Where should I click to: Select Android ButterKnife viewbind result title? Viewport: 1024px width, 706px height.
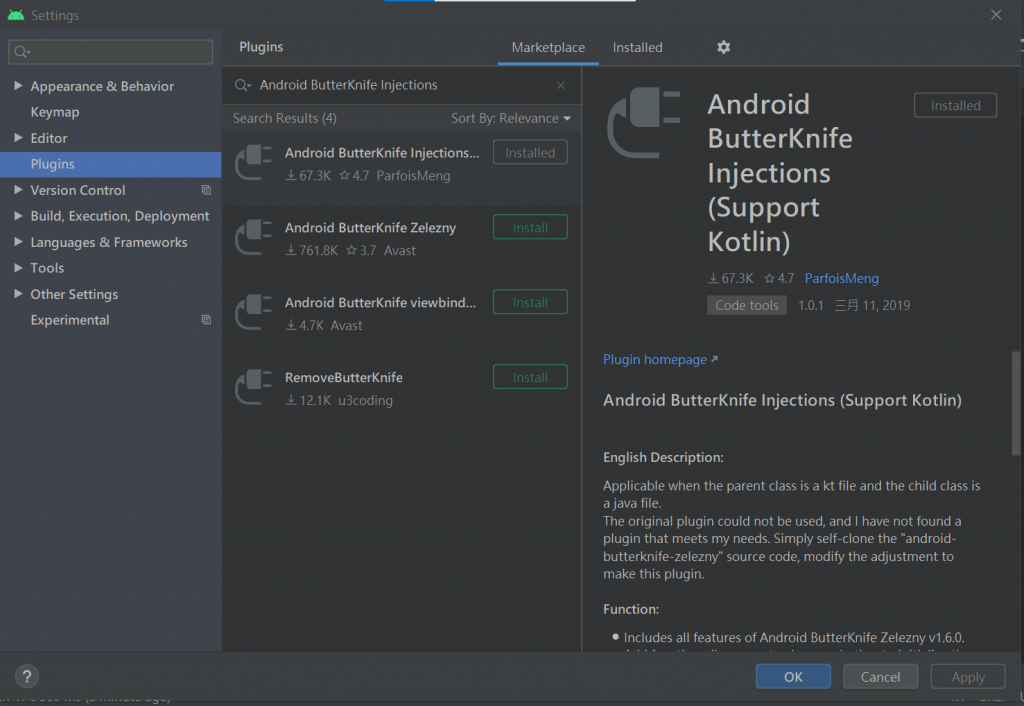(x=380, y=302)
